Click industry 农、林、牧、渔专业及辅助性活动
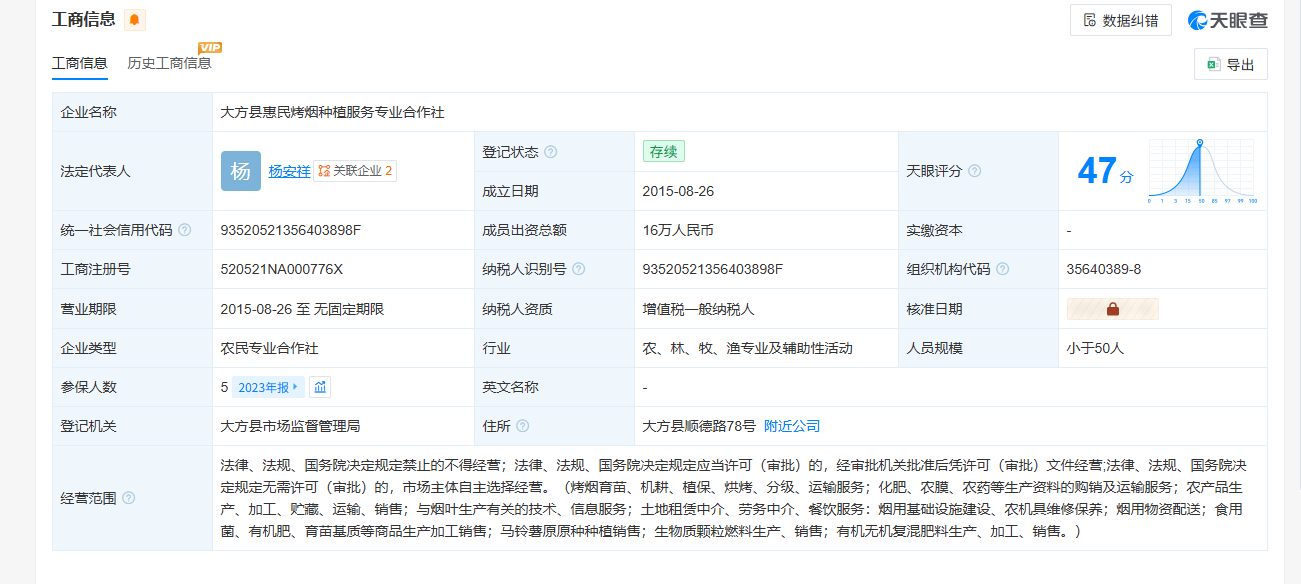Image resolution: width=1301 pixels, height=584 pixels. pyautogui.click(x=748, y=348)
